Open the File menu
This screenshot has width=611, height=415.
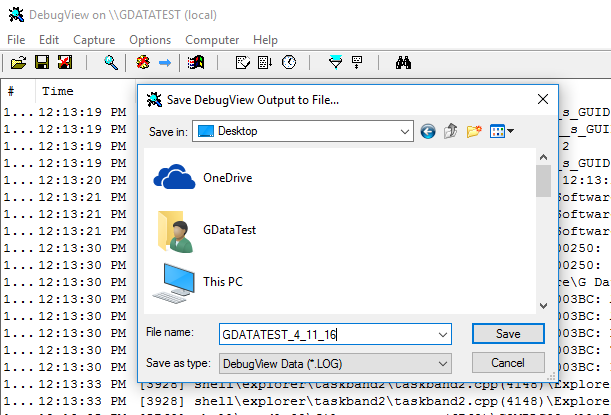[16, 40]
